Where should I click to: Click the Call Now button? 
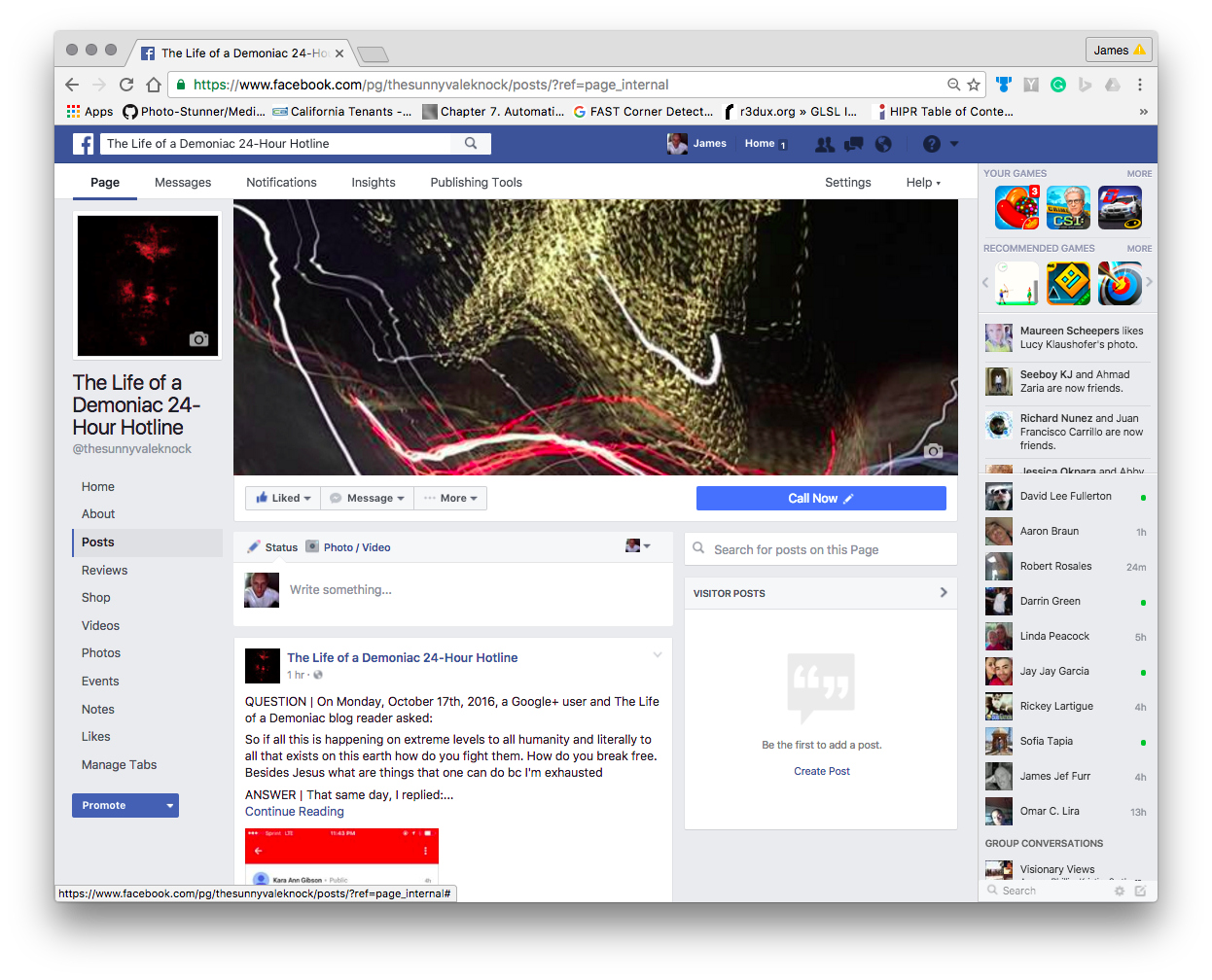click(x=821, y=499)
